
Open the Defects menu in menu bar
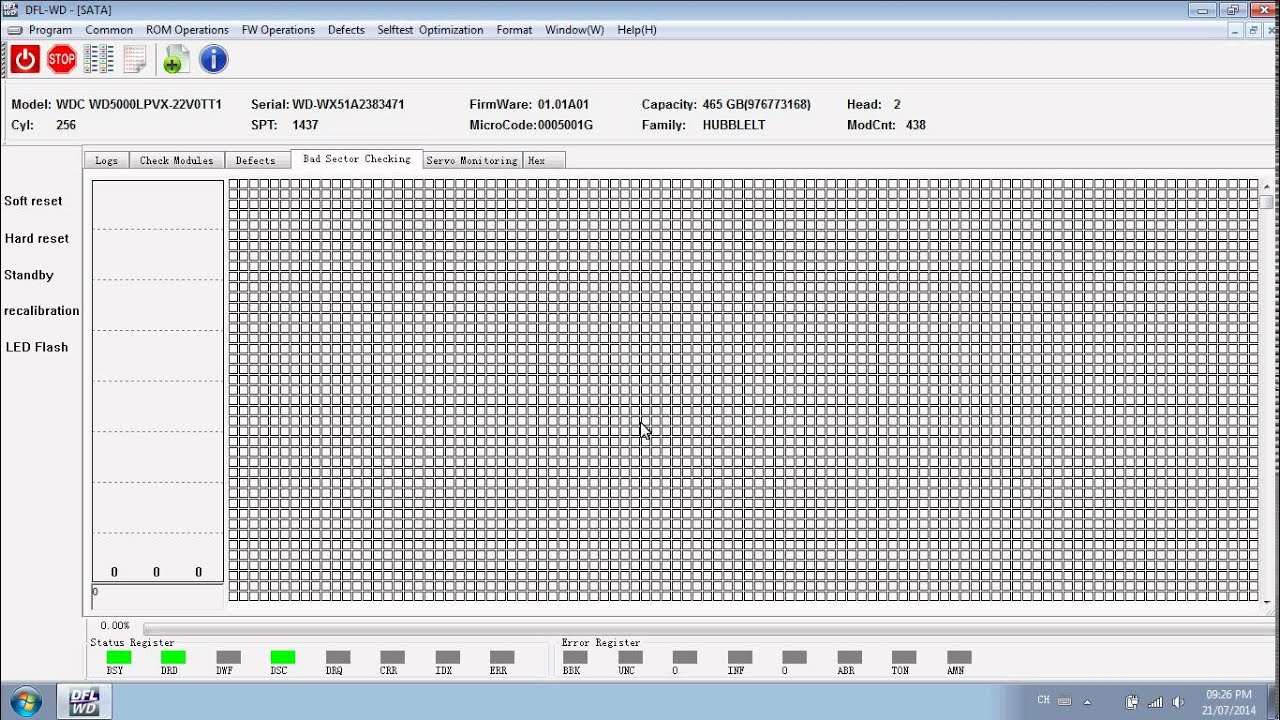tap(346, 30)
